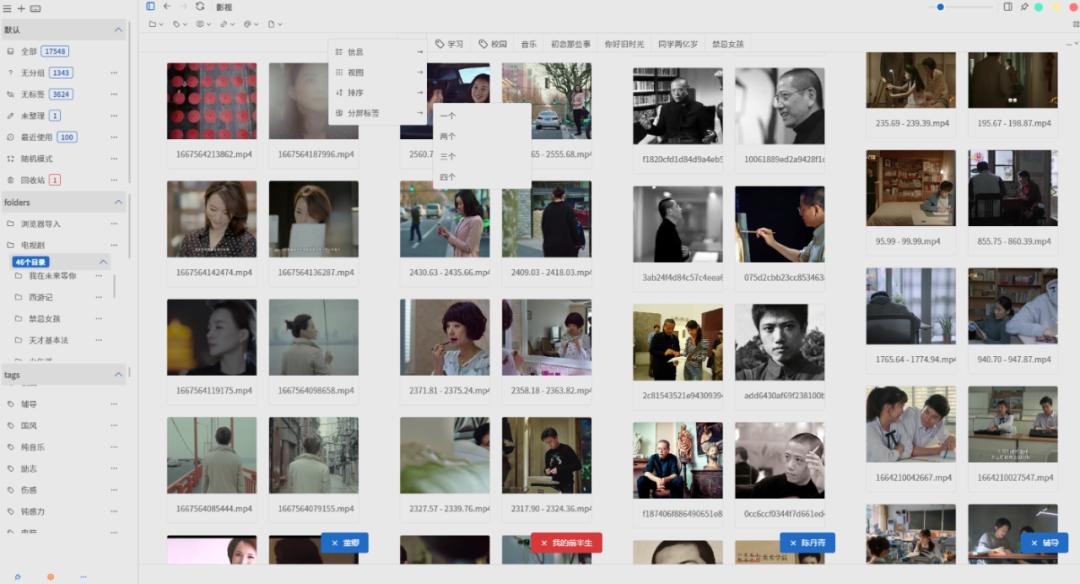Image resolution: width=1080 pixels, height=584 pixels.
Task: Open 信息 submenu in context menu
Action: pyautogui.click(x=378, y=52)
